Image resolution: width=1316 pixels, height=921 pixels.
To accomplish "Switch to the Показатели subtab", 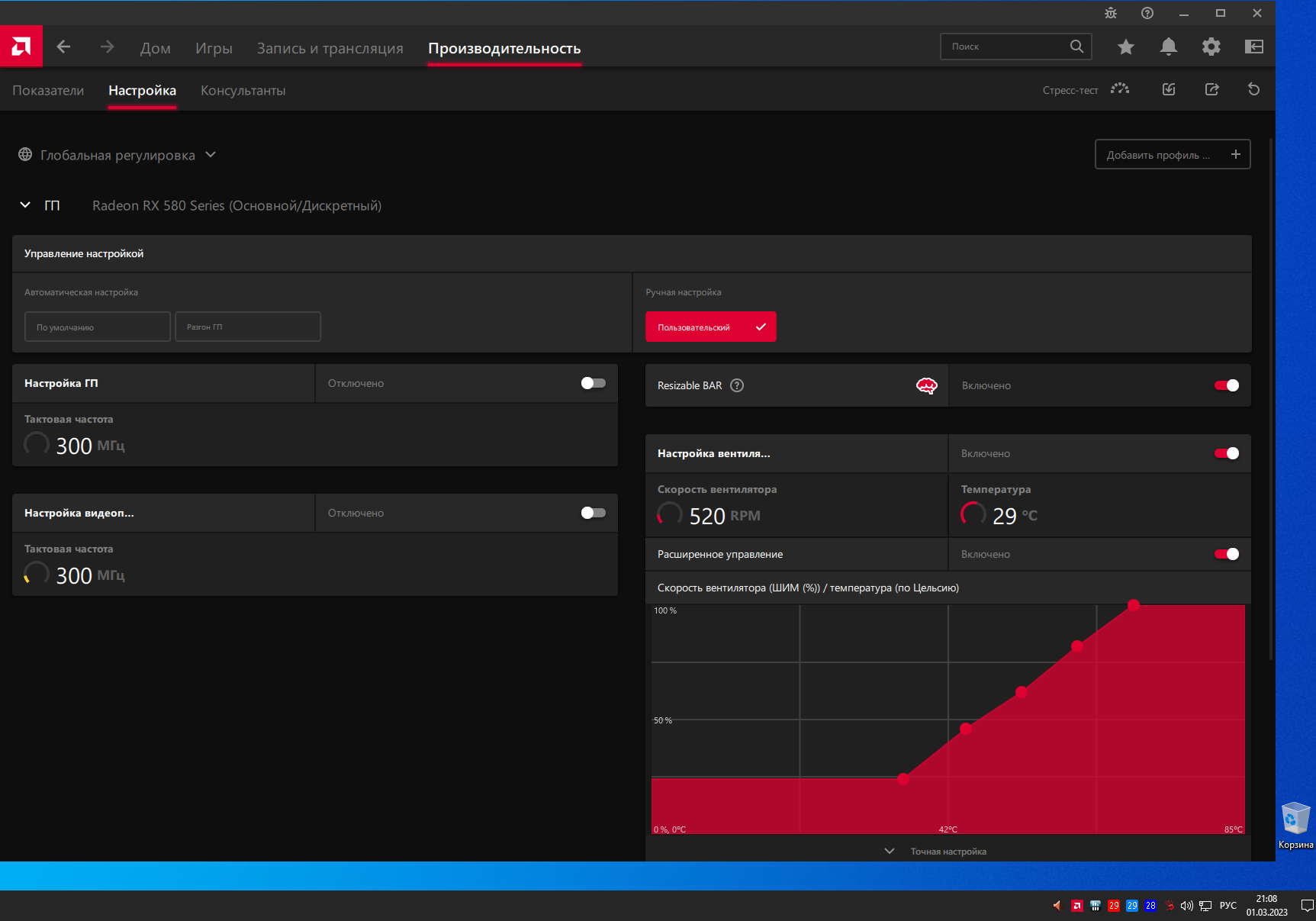I will 48,90.
